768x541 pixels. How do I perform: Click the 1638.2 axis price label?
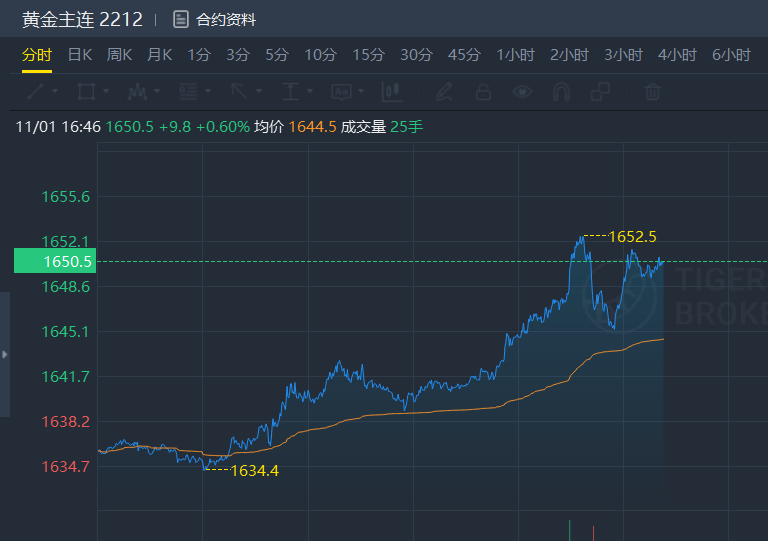point(66,422)
